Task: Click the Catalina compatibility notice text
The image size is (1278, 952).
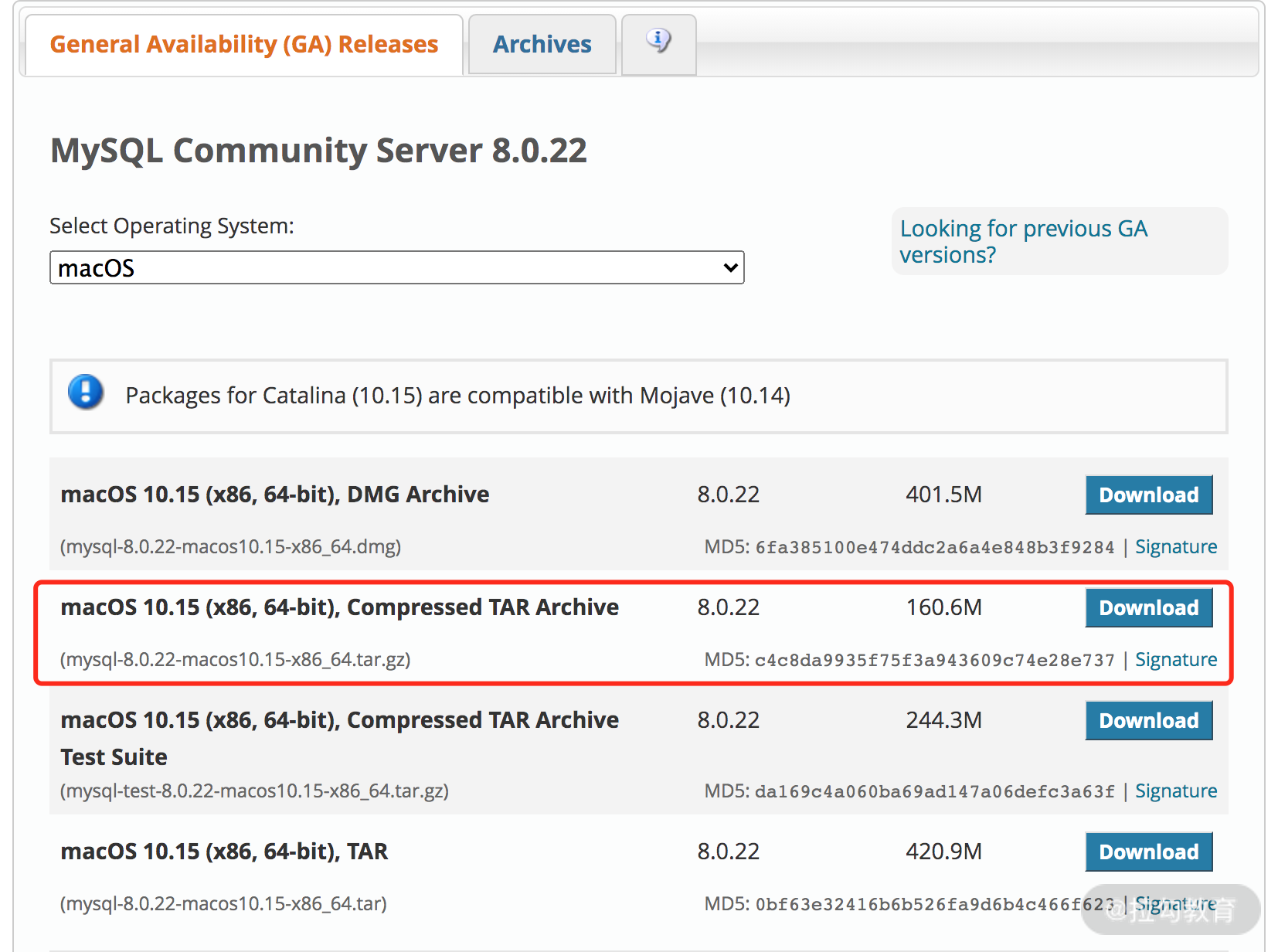Action: tap(457, 396)
